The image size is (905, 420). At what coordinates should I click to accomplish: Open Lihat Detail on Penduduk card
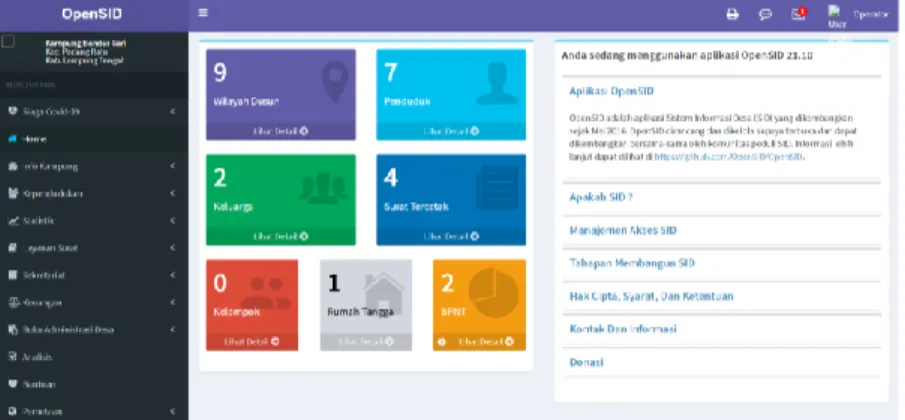coord(451,131)
